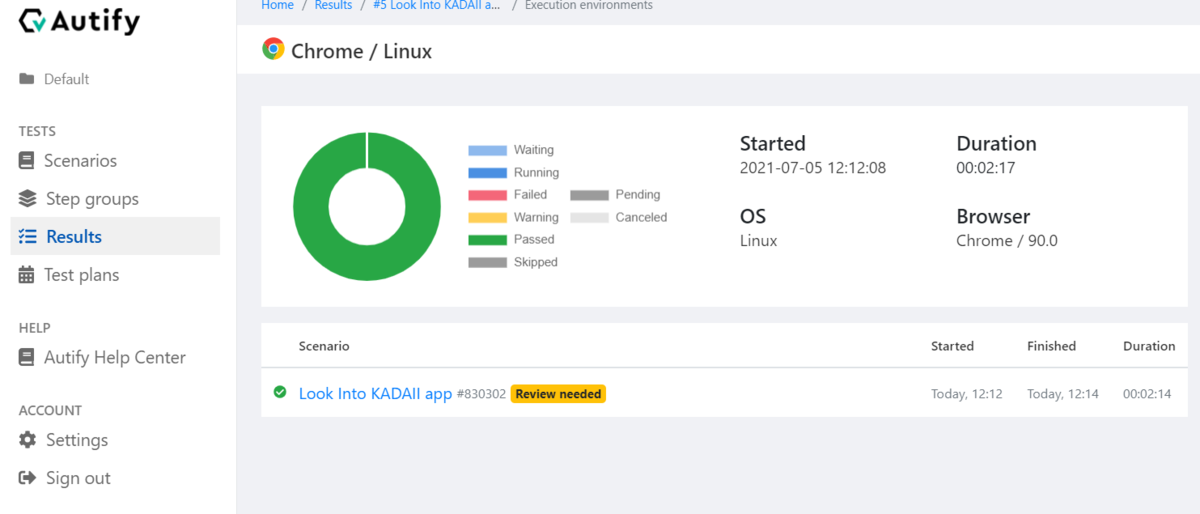Click the Passed legend swatch

[487, 240]
